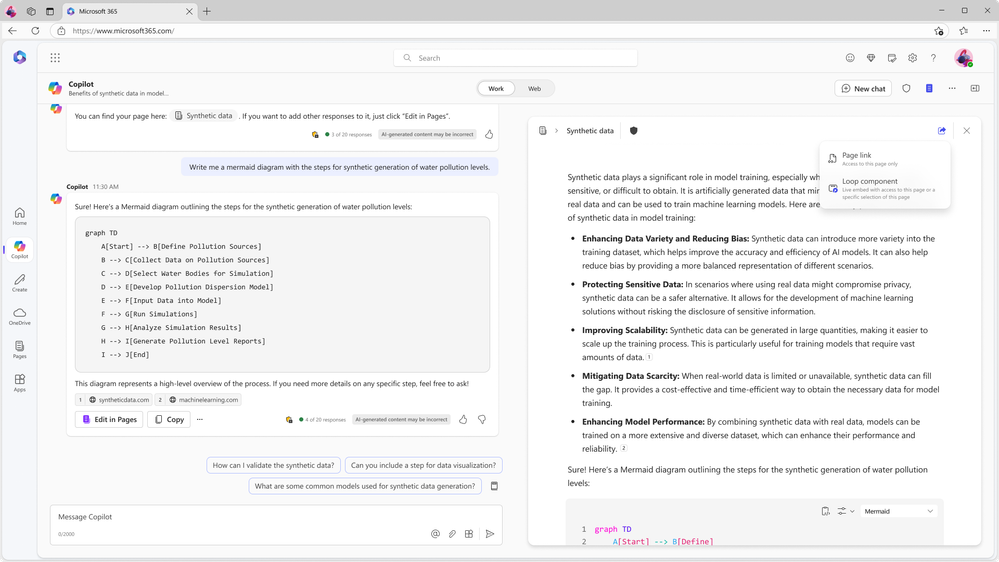Open Create in the left sidebar
The image size is (999, 562).
20,283
